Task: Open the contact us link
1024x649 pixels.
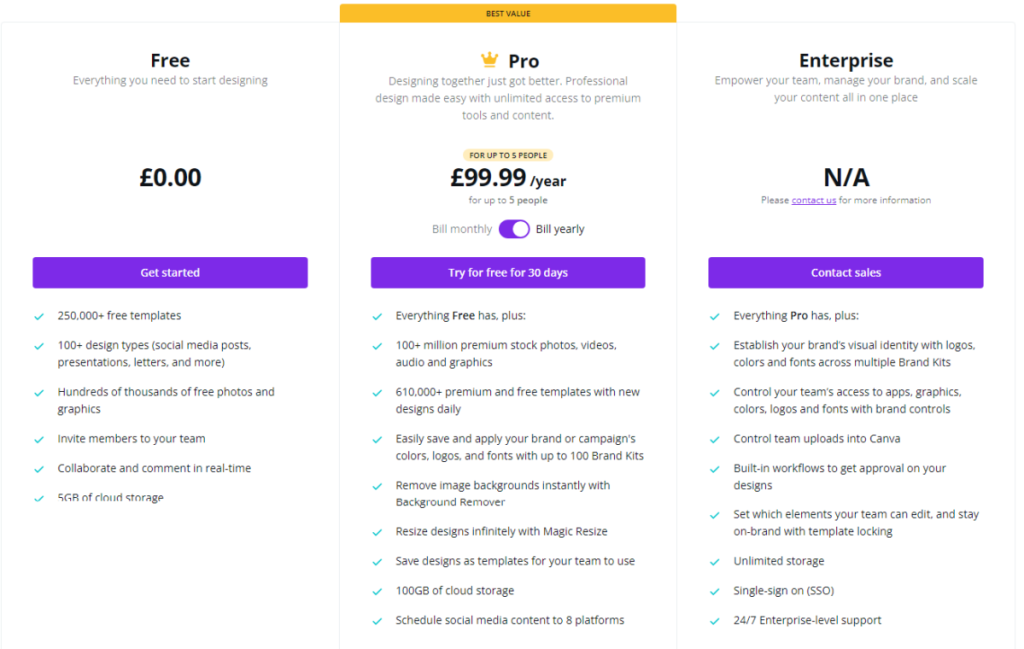Action: click(813, 200)
